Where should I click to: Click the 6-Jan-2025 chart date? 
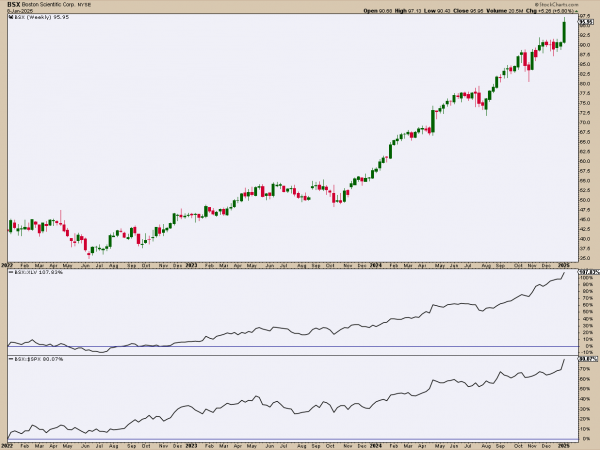point(20,11)
